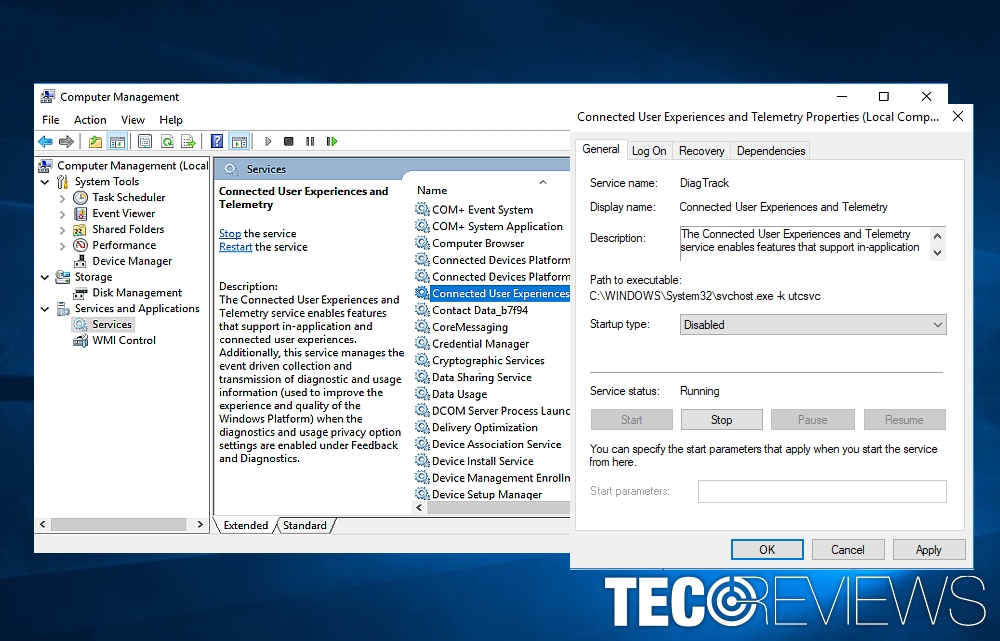Click Cancel in the Properties dialog
The width and height of the screenshot is (1000, 641).
(x=848, y=550)
